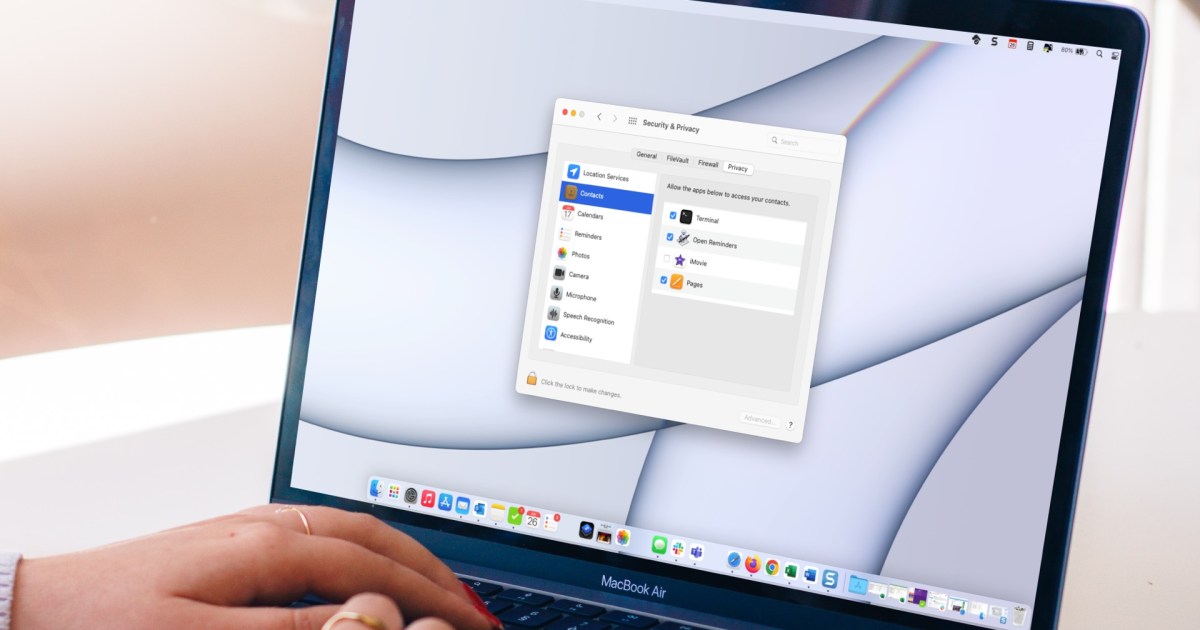Open Microsoft Teams from the Dock
The height and width of the screenshot is (630, 1200).
[x=696, y=553]
